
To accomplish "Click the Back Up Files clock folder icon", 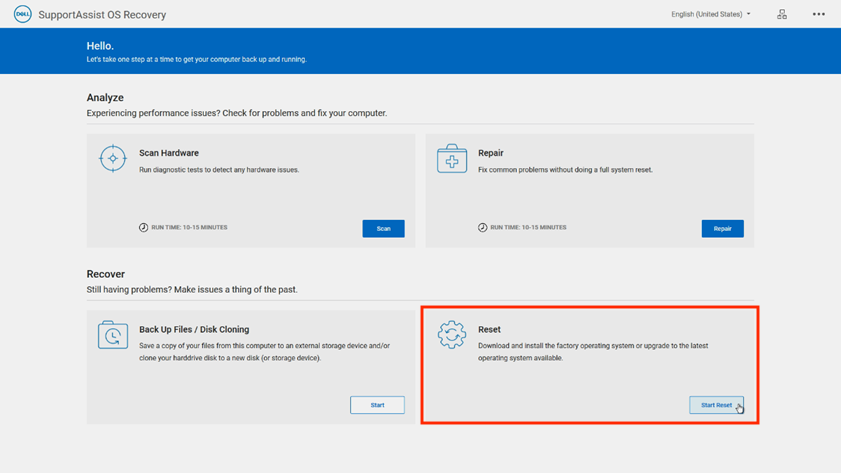I will coord(113,335).
